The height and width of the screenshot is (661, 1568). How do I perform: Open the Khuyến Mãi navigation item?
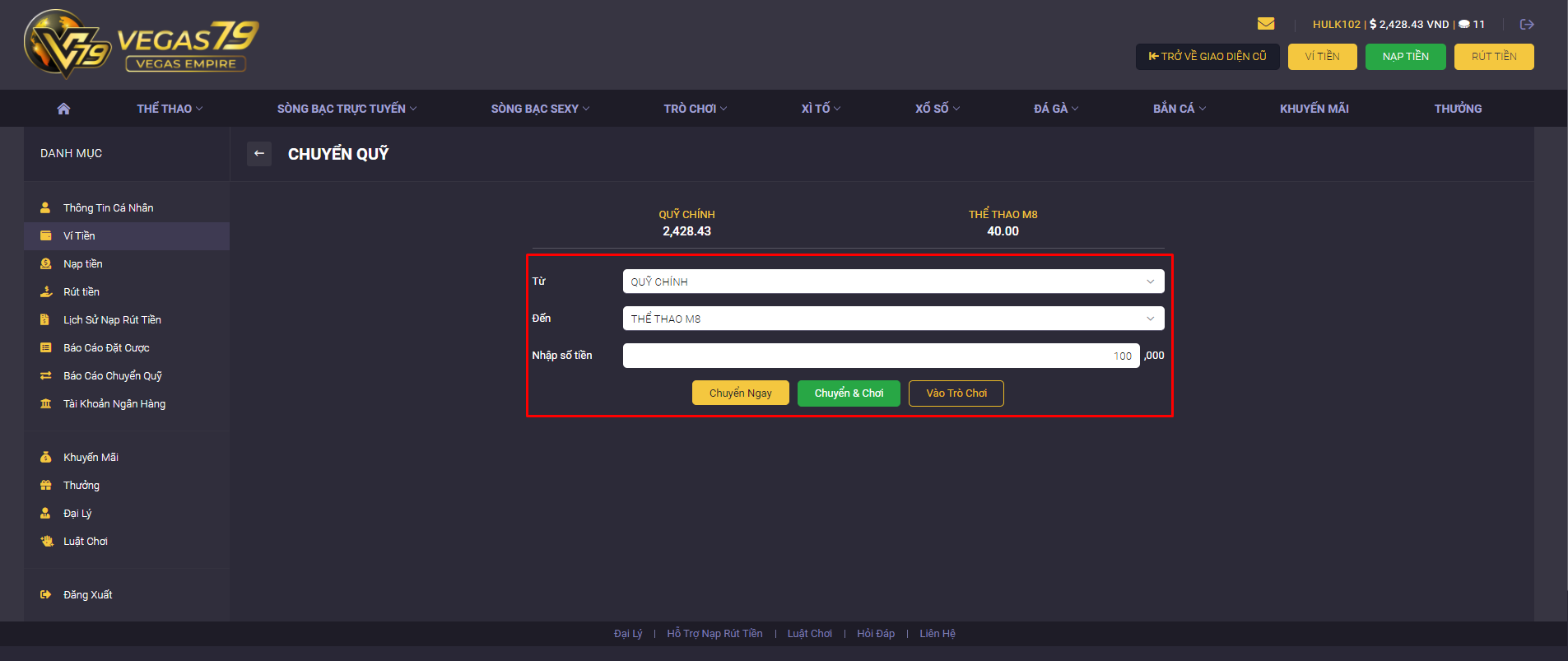point(1314,109)
